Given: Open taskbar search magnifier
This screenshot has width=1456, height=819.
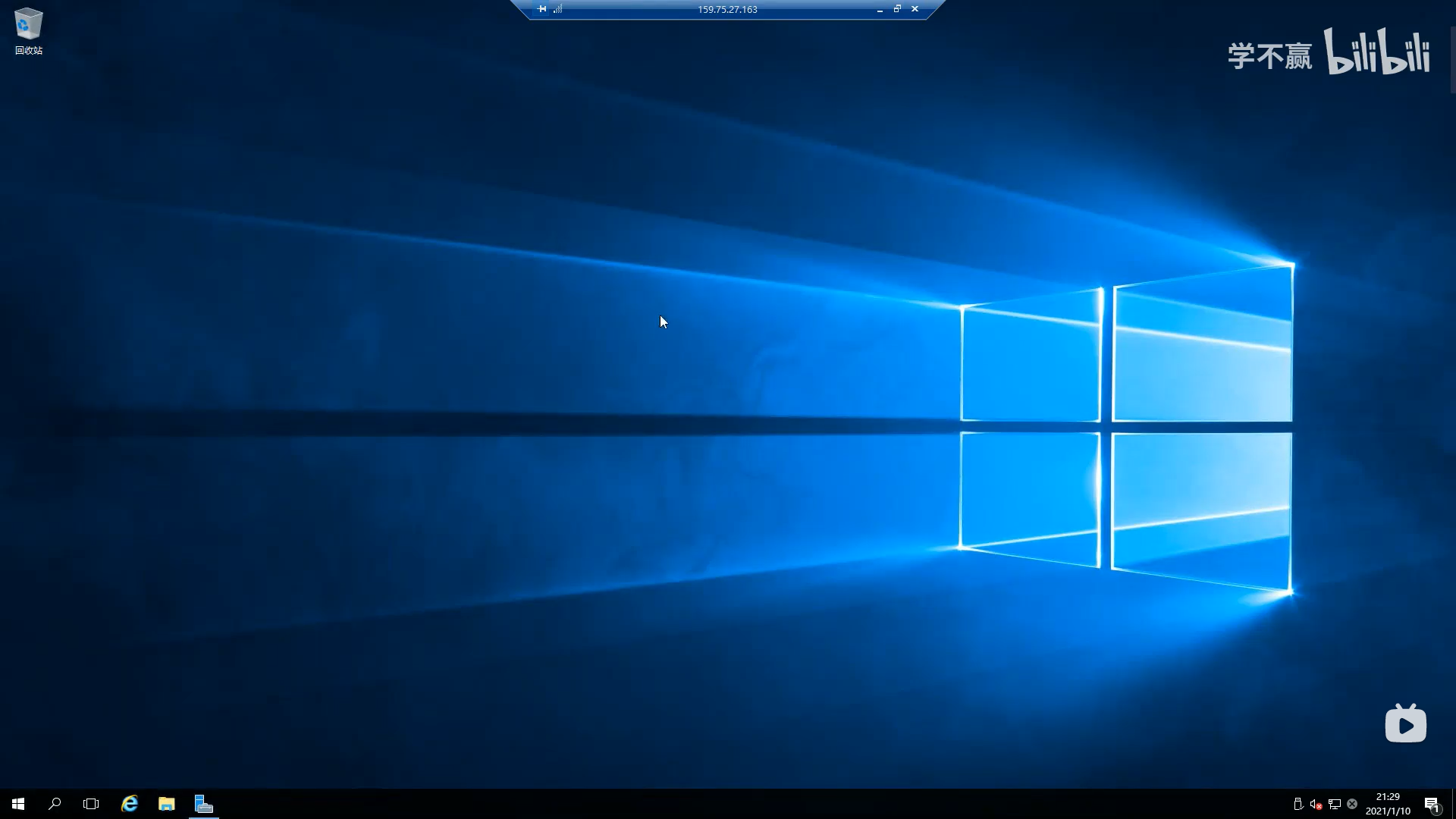Looking at the screenshot, I should coord(55,804).
